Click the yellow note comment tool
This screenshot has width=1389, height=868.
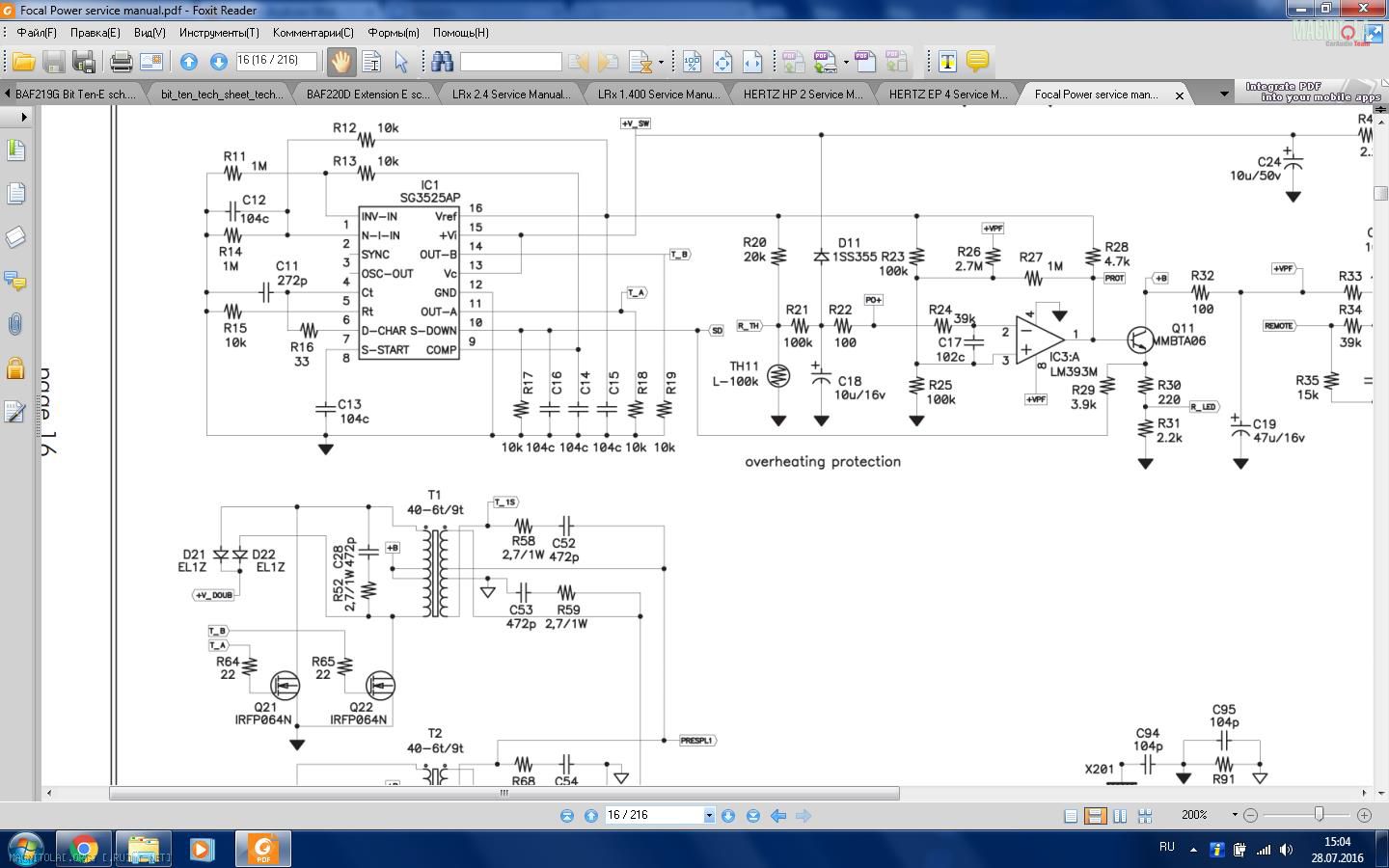click(977, 62)
